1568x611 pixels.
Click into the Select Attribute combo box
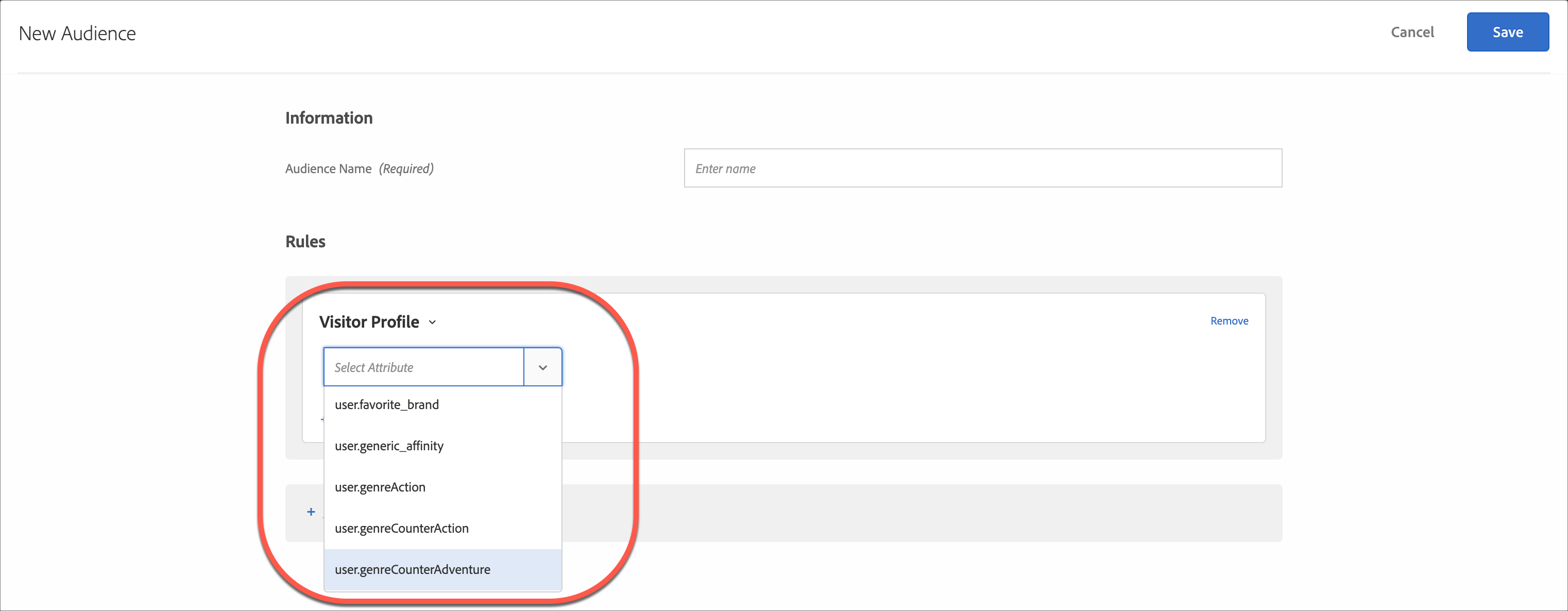[x=423, y=367]
